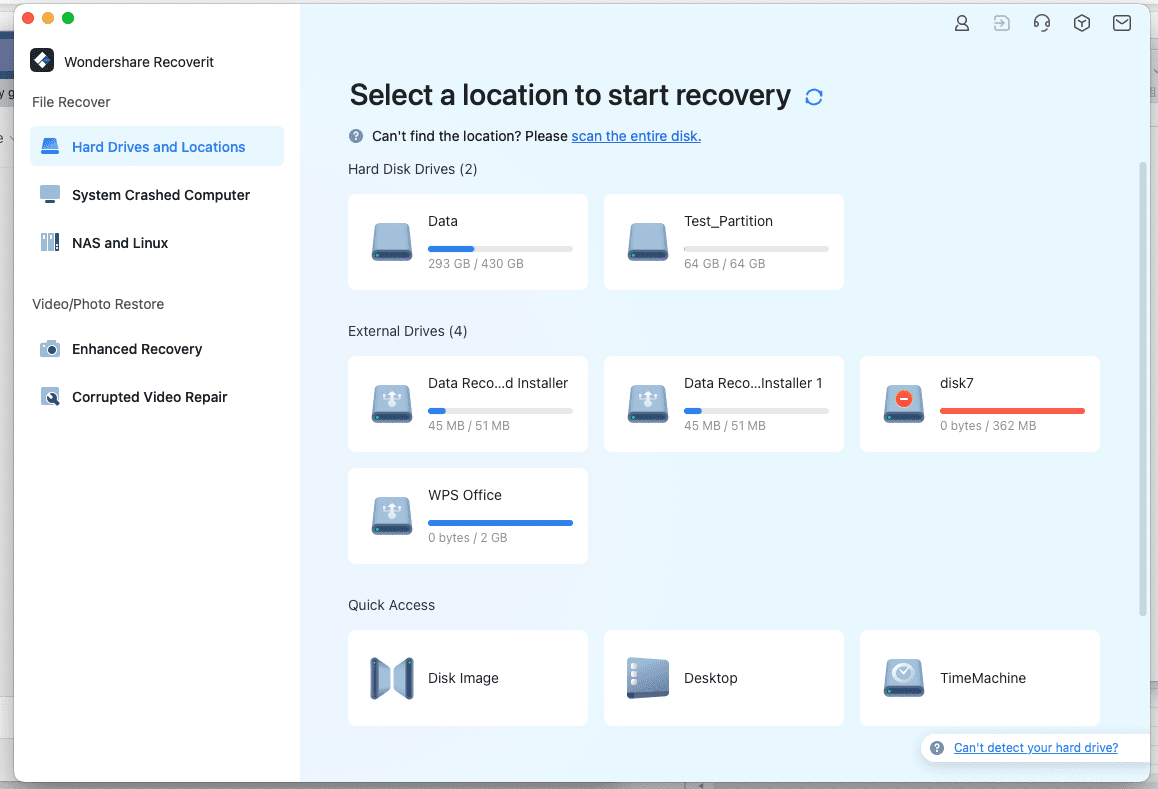1158x789 pixels.
Task: Open the user account profile icon
Action: [x=962, y=24]
